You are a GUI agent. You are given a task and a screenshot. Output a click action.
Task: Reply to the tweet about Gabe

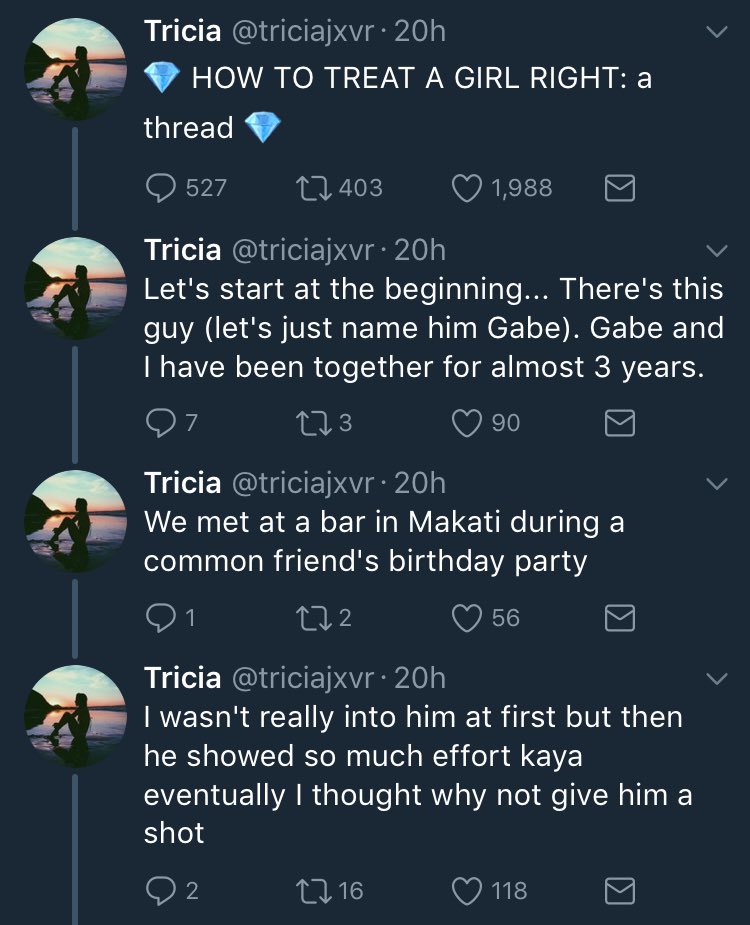tap(161, 423)
